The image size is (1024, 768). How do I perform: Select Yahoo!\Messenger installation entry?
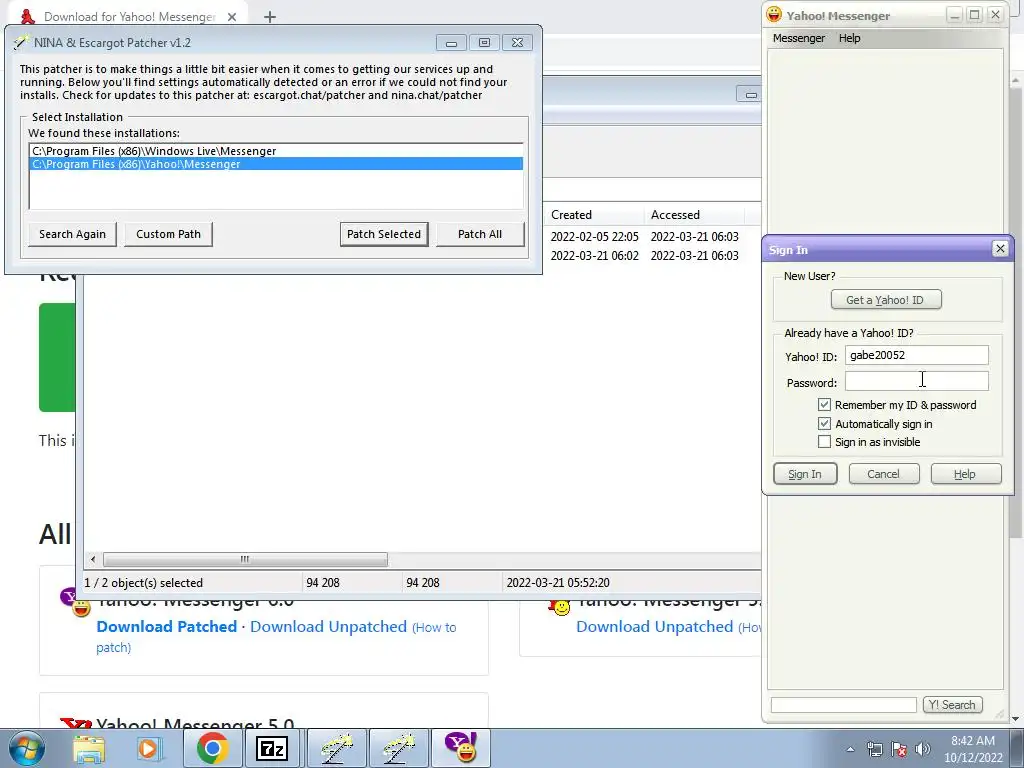pyautogui.click(x=276, y=164)
